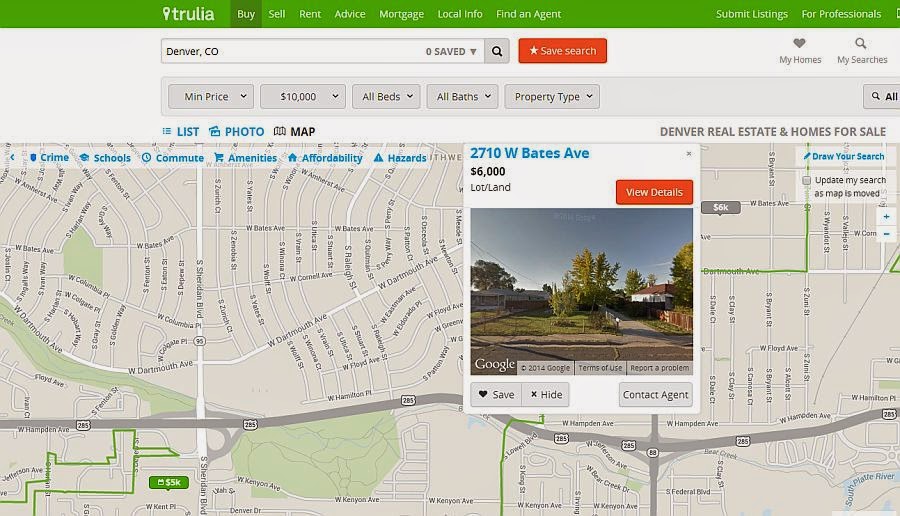Image resolution: width=900 pixels, height=516 pixels.
Task: Show the Schools map layer
Action: pyautogui.click(x=105, y=158)
